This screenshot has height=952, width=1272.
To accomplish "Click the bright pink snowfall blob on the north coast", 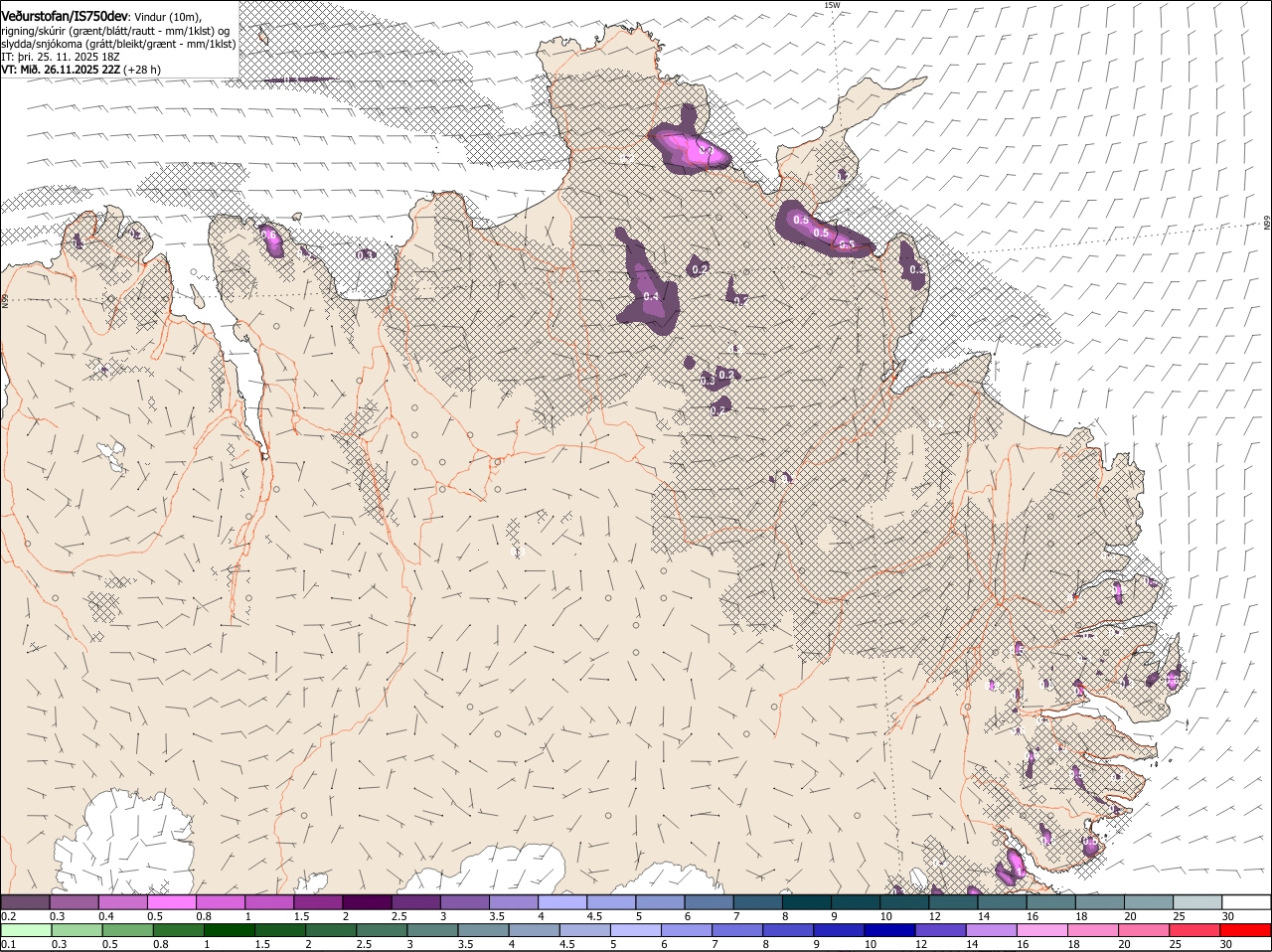I will pyautogui.click(x=690, y=149).
